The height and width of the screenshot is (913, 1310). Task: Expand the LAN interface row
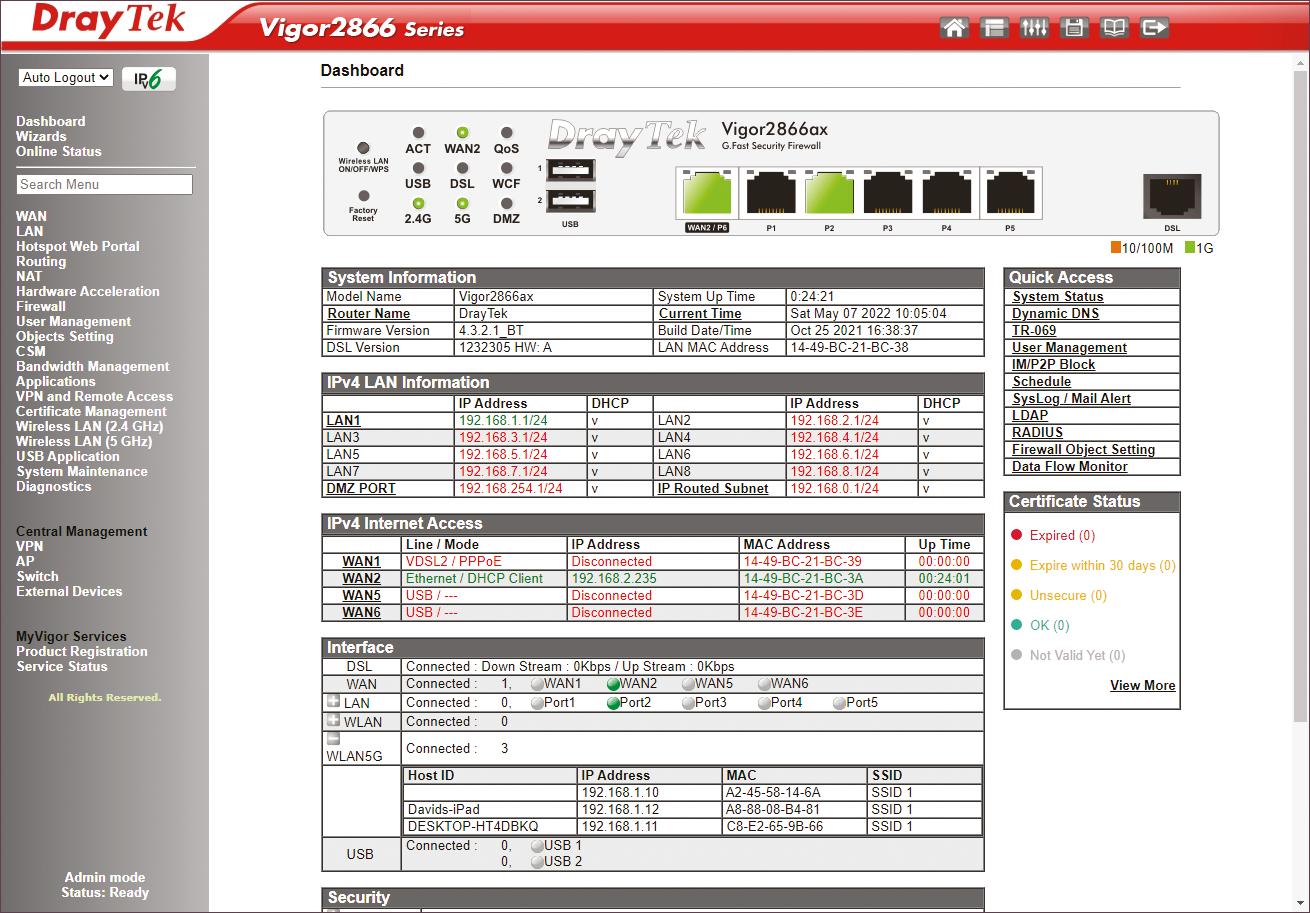pyautogui.click(x=333, y=701)
